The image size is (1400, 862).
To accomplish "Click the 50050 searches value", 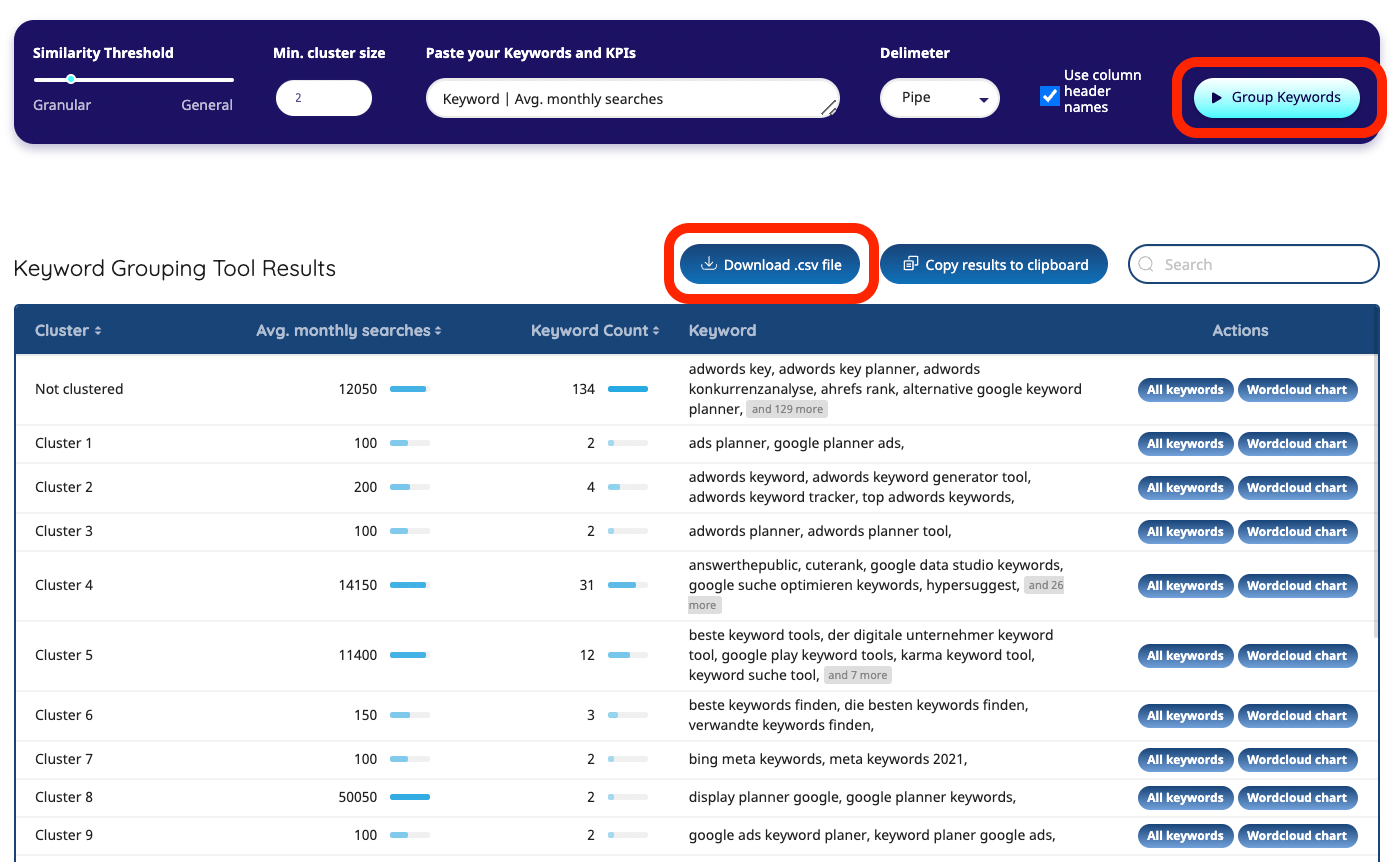I will click(358, 797).
